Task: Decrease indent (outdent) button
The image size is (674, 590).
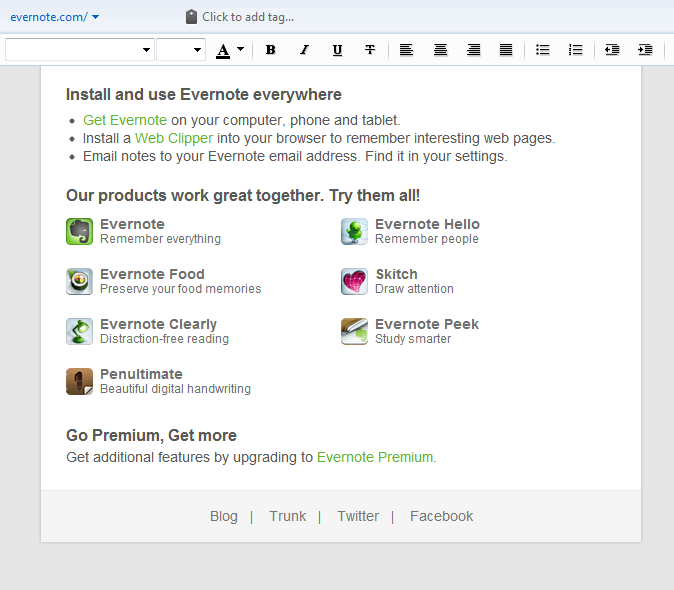Action: tap(612, 50)
